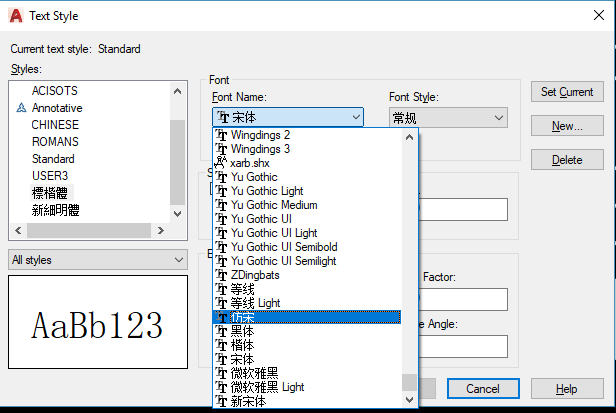Click the font list scrollbar thumb
This screenshot has height=413, width=616.
(409, 382)
